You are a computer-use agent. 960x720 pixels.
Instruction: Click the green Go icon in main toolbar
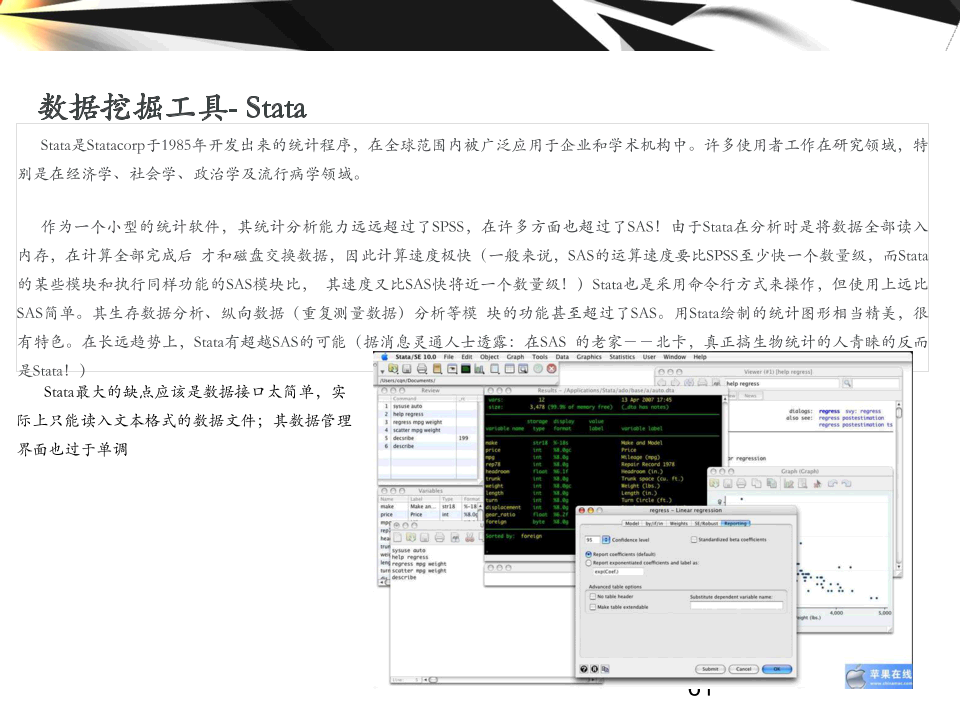pos(538,369)
